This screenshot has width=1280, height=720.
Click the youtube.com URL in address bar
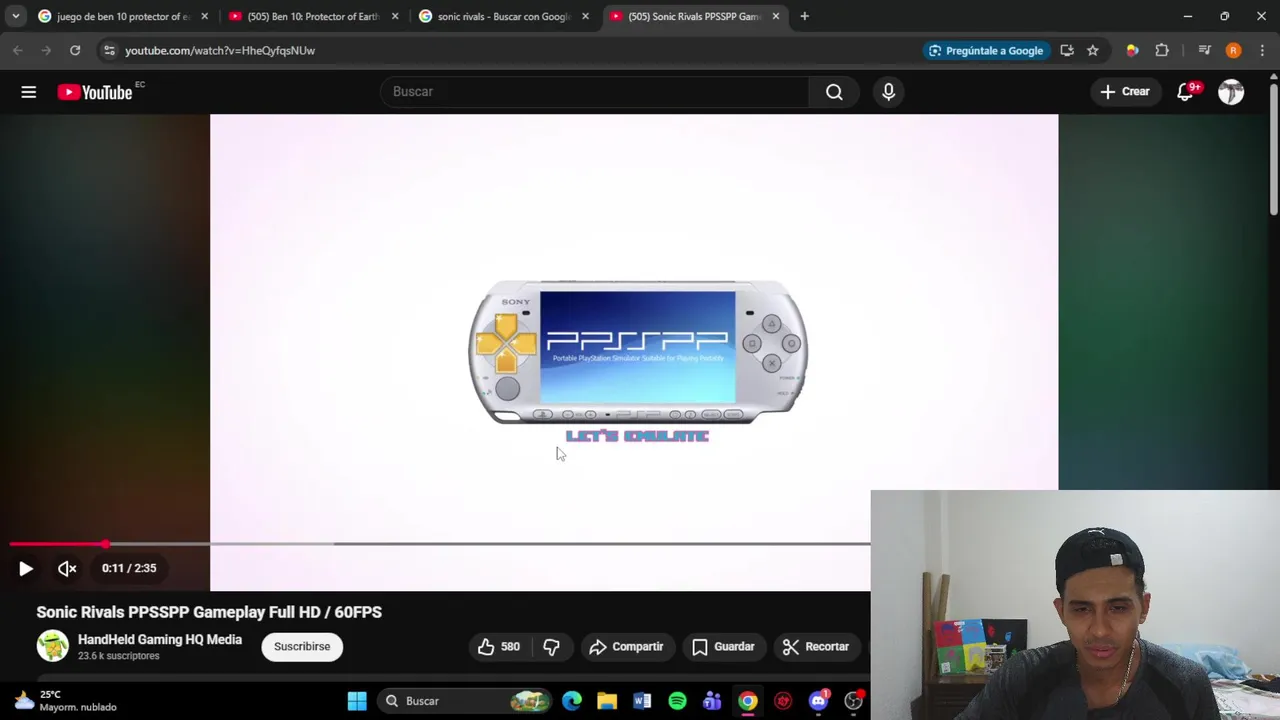point(220,50)
